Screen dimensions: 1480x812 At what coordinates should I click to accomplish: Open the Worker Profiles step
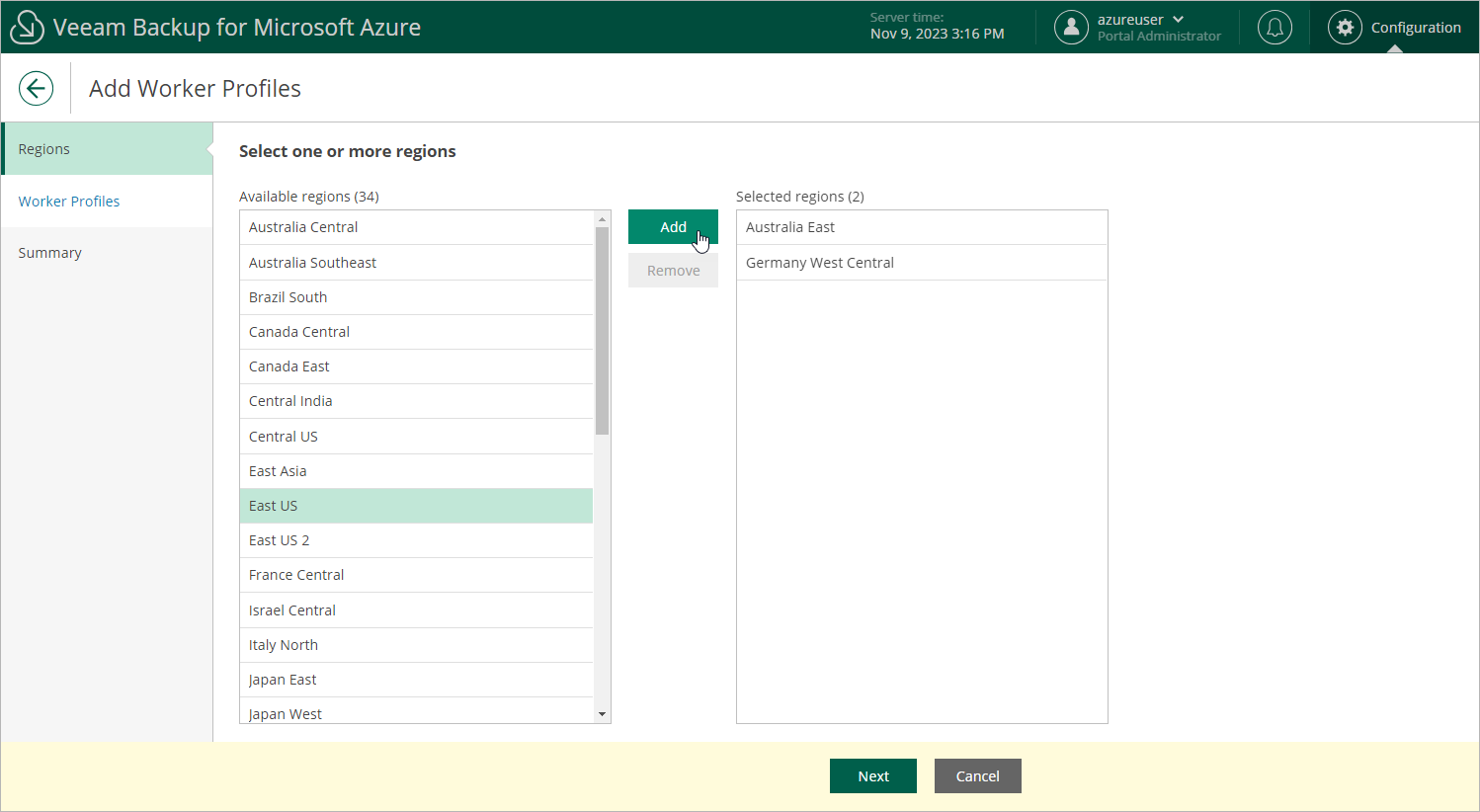[107, 202]
